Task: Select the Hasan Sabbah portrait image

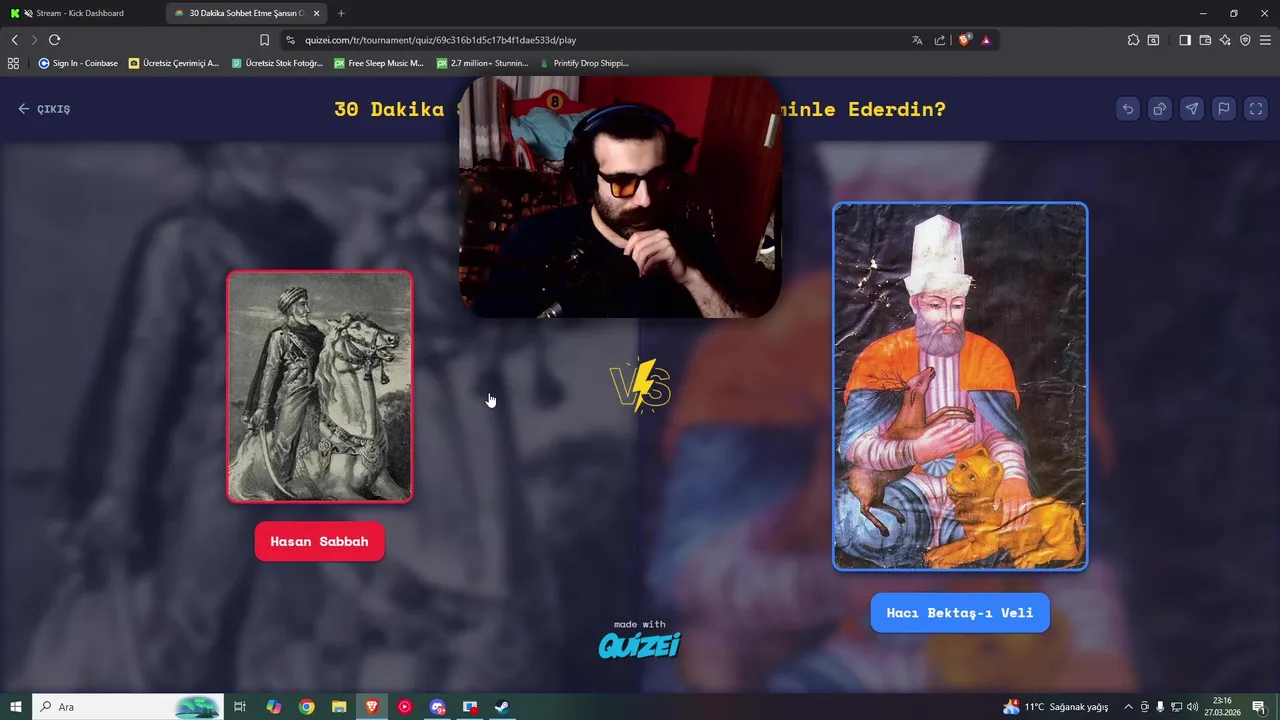Action: (x=319, y=386)
